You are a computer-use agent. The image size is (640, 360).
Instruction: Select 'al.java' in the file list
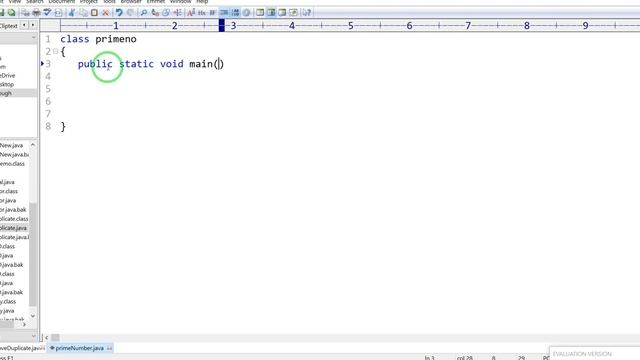7,182
